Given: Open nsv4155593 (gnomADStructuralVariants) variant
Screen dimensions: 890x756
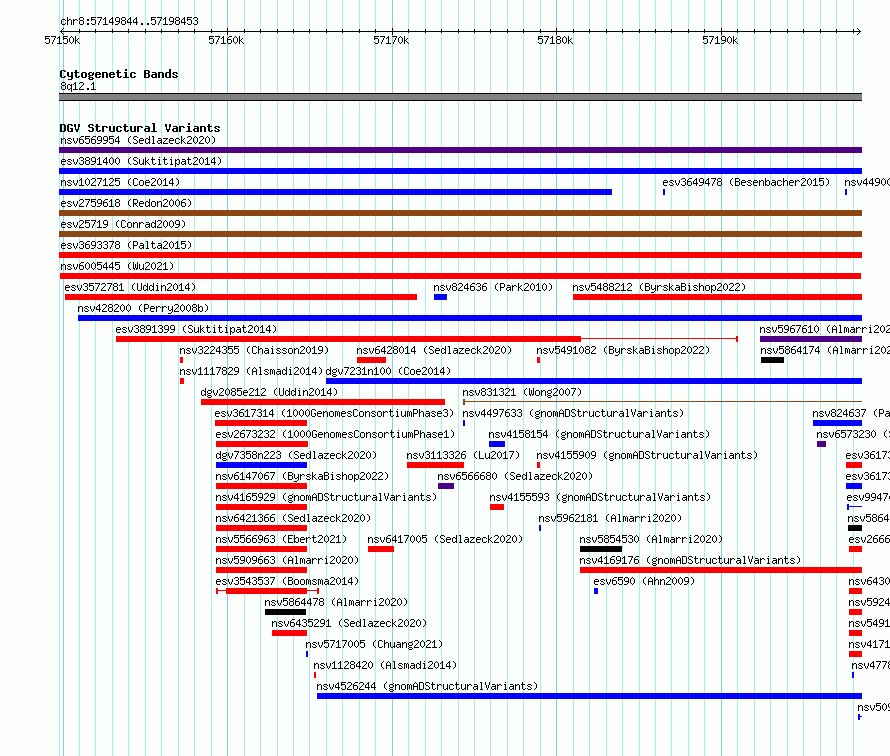Looking at the screenshot, I should point(600,497).
